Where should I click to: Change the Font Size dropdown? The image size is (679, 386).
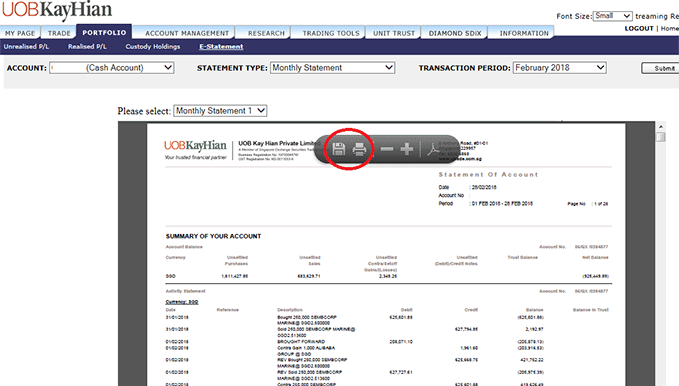[x=612, y=16]
